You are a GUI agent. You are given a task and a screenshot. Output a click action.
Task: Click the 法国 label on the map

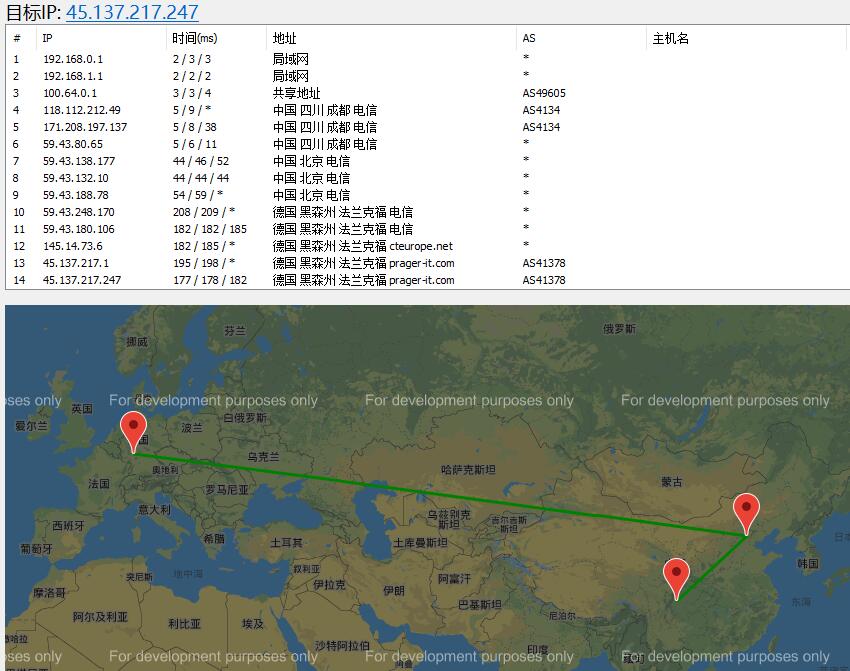point(99,483)
